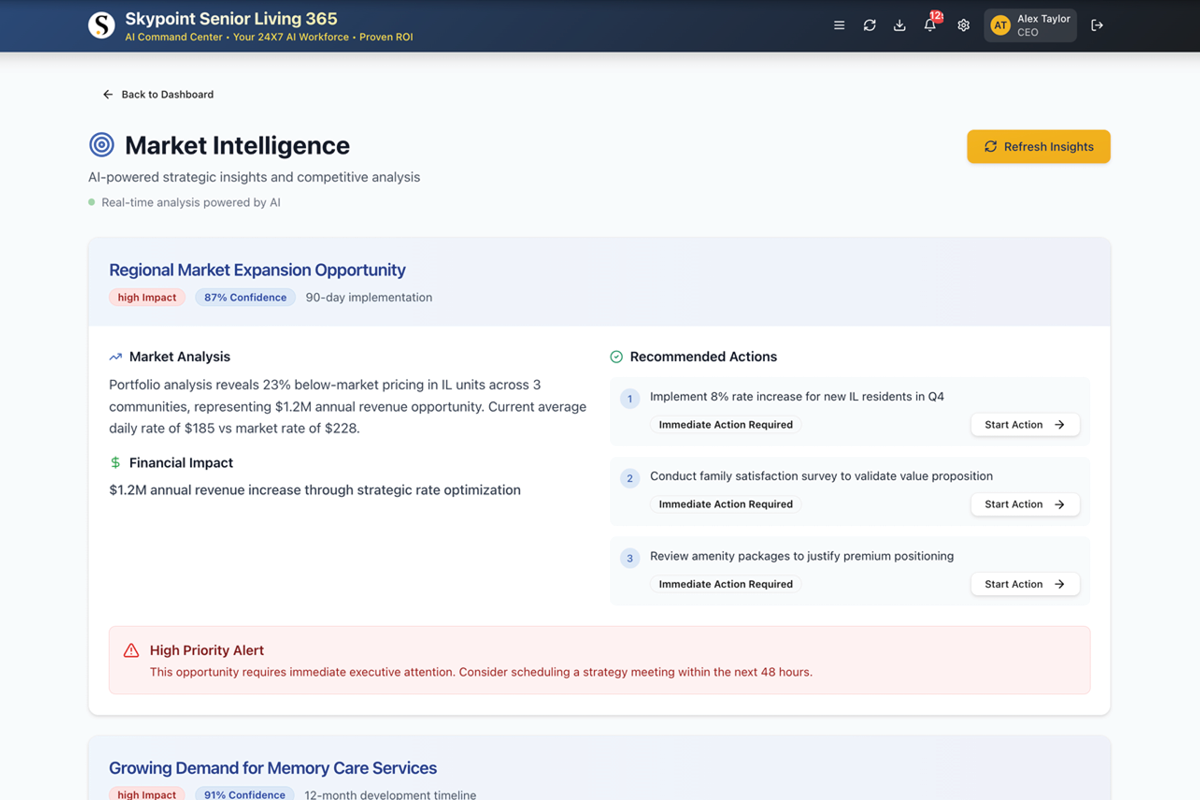Screen dimensions: 1200x800
Task: Click the Recommended Actions heading
Action: coord(703,357)
